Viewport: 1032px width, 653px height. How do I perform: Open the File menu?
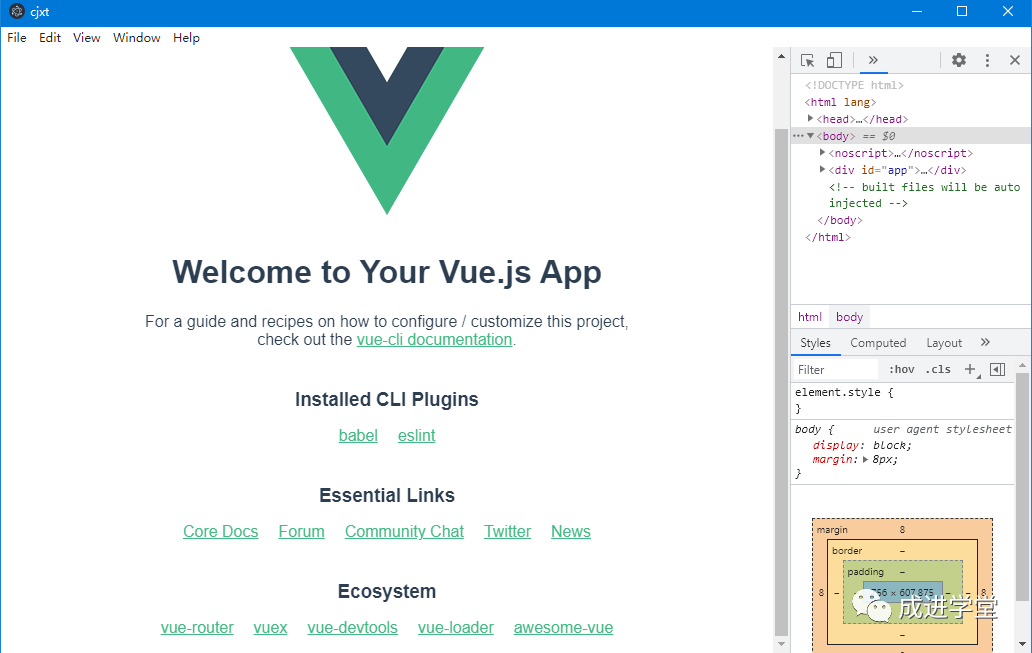tap(17, 38)
